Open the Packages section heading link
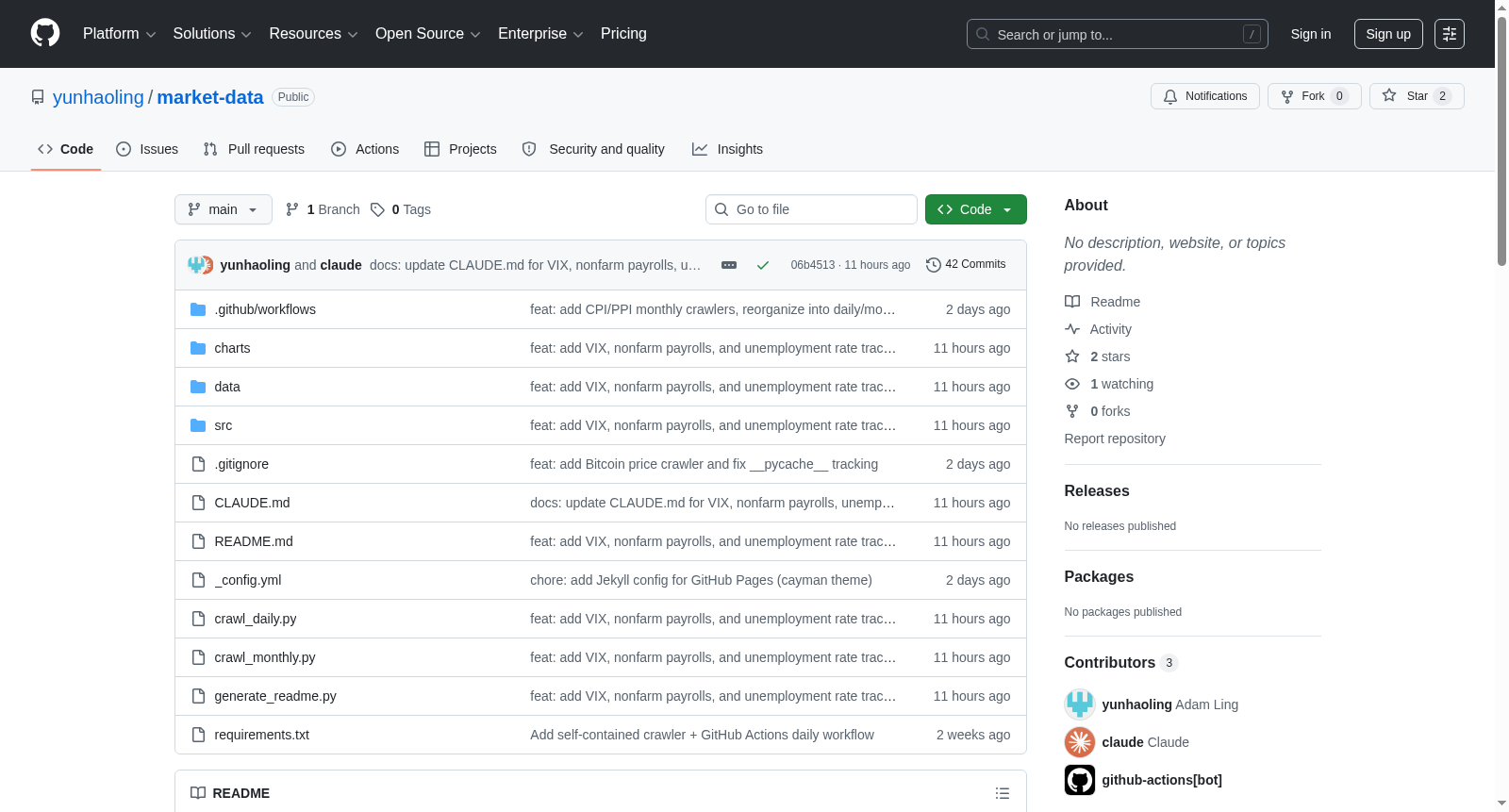Image resolution: width=1509 pixels, height=812 pixels. 1099,577
